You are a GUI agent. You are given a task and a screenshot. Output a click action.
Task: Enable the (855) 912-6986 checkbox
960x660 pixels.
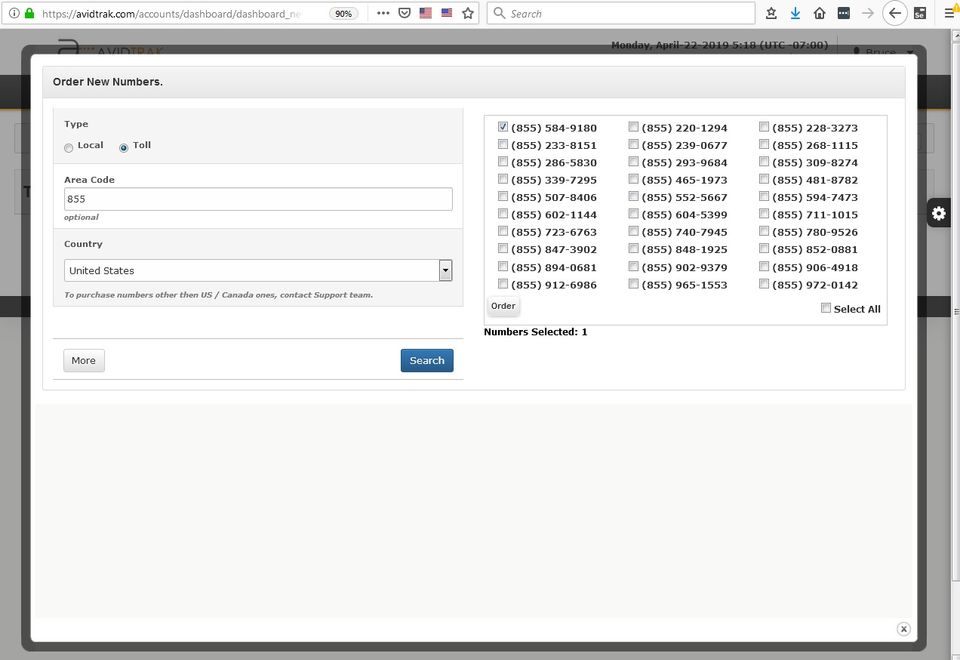[x=503, y=284]
